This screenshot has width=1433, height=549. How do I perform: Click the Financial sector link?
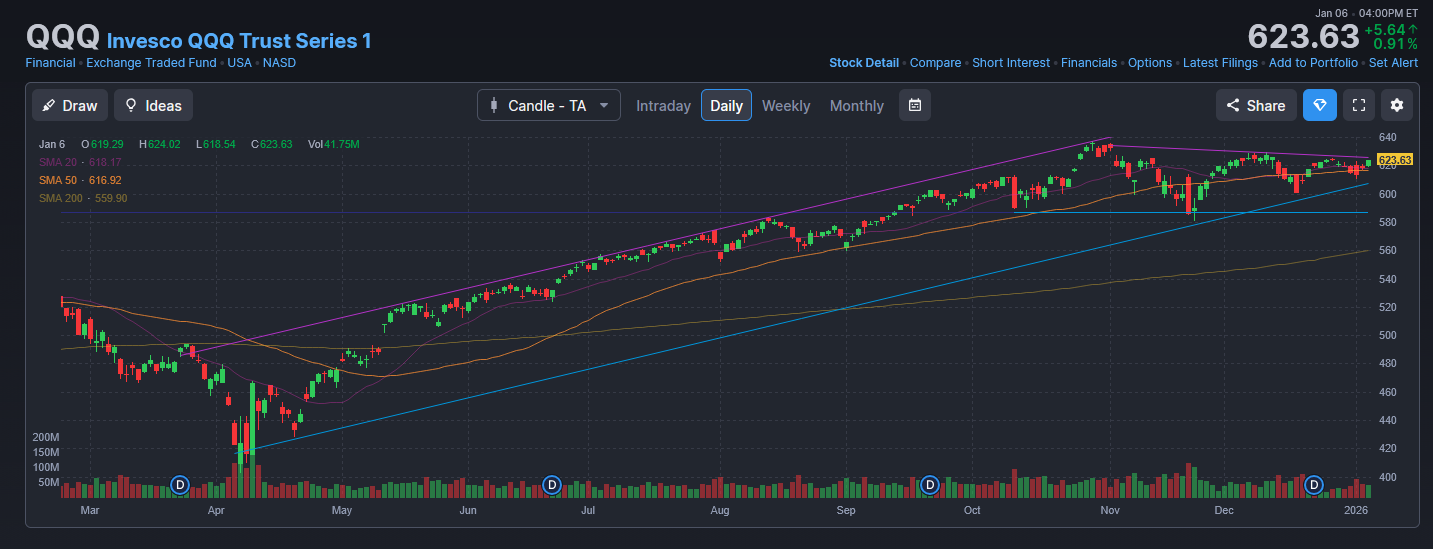(50, 62)
